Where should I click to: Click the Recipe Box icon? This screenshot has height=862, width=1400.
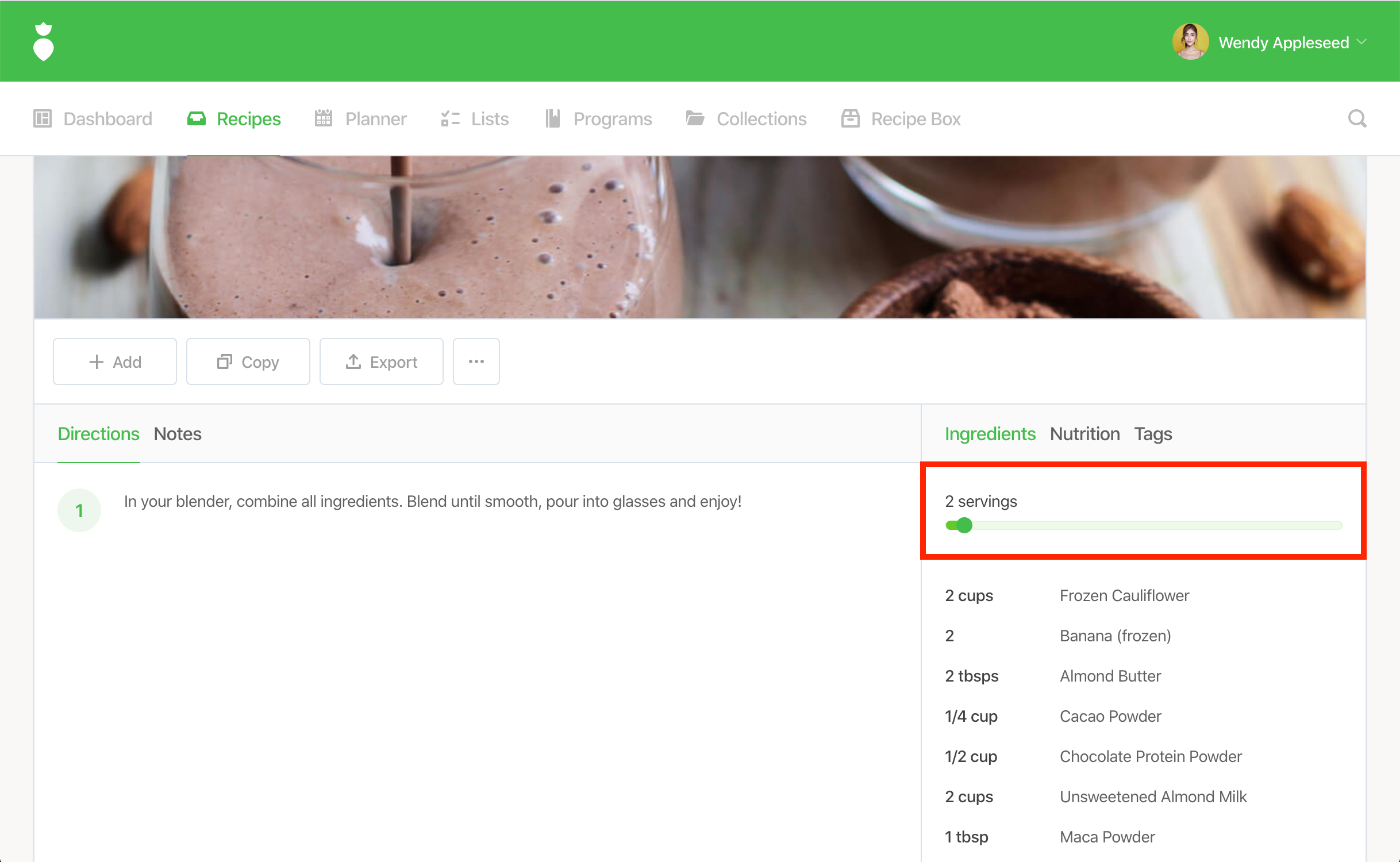point(850,119)
